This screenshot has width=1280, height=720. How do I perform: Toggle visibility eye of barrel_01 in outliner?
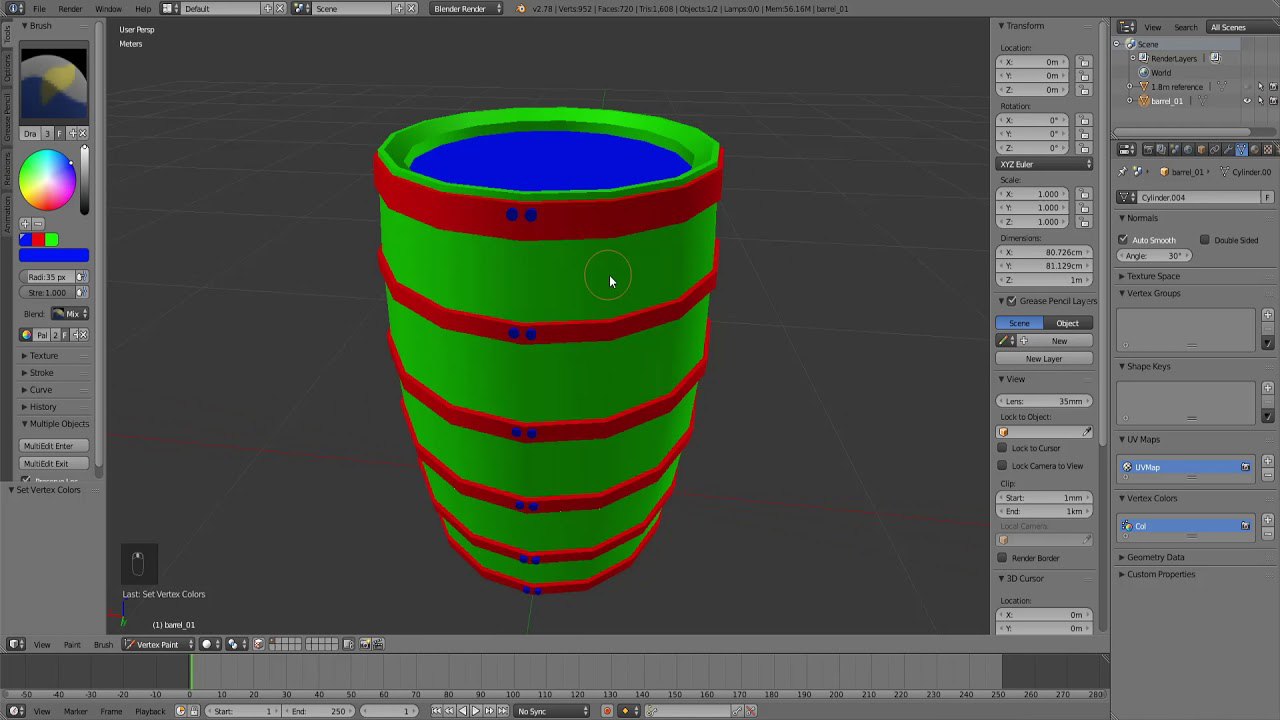tap(1247, 101)
